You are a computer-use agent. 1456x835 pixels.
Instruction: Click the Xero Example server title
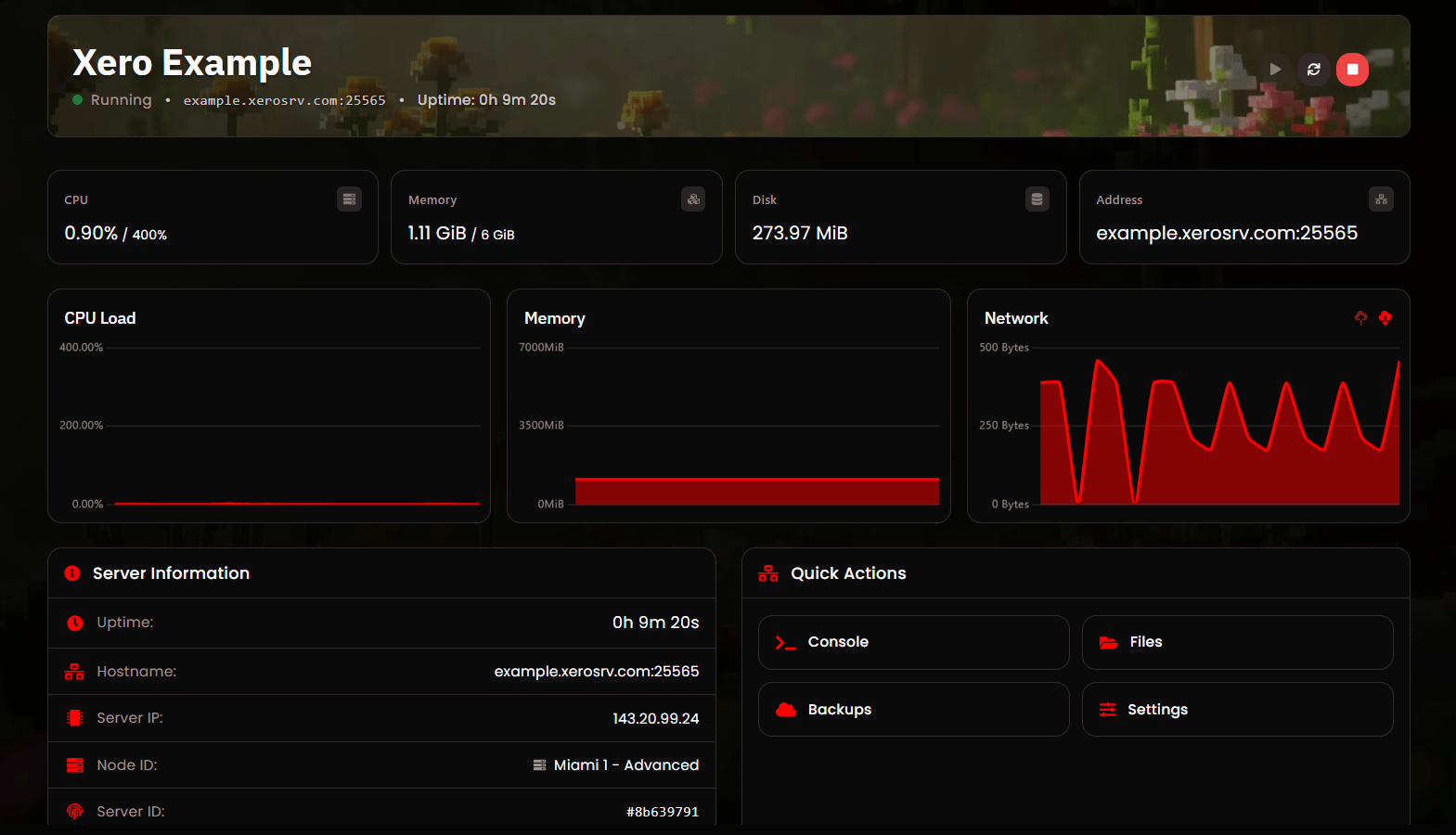point(192,62)
